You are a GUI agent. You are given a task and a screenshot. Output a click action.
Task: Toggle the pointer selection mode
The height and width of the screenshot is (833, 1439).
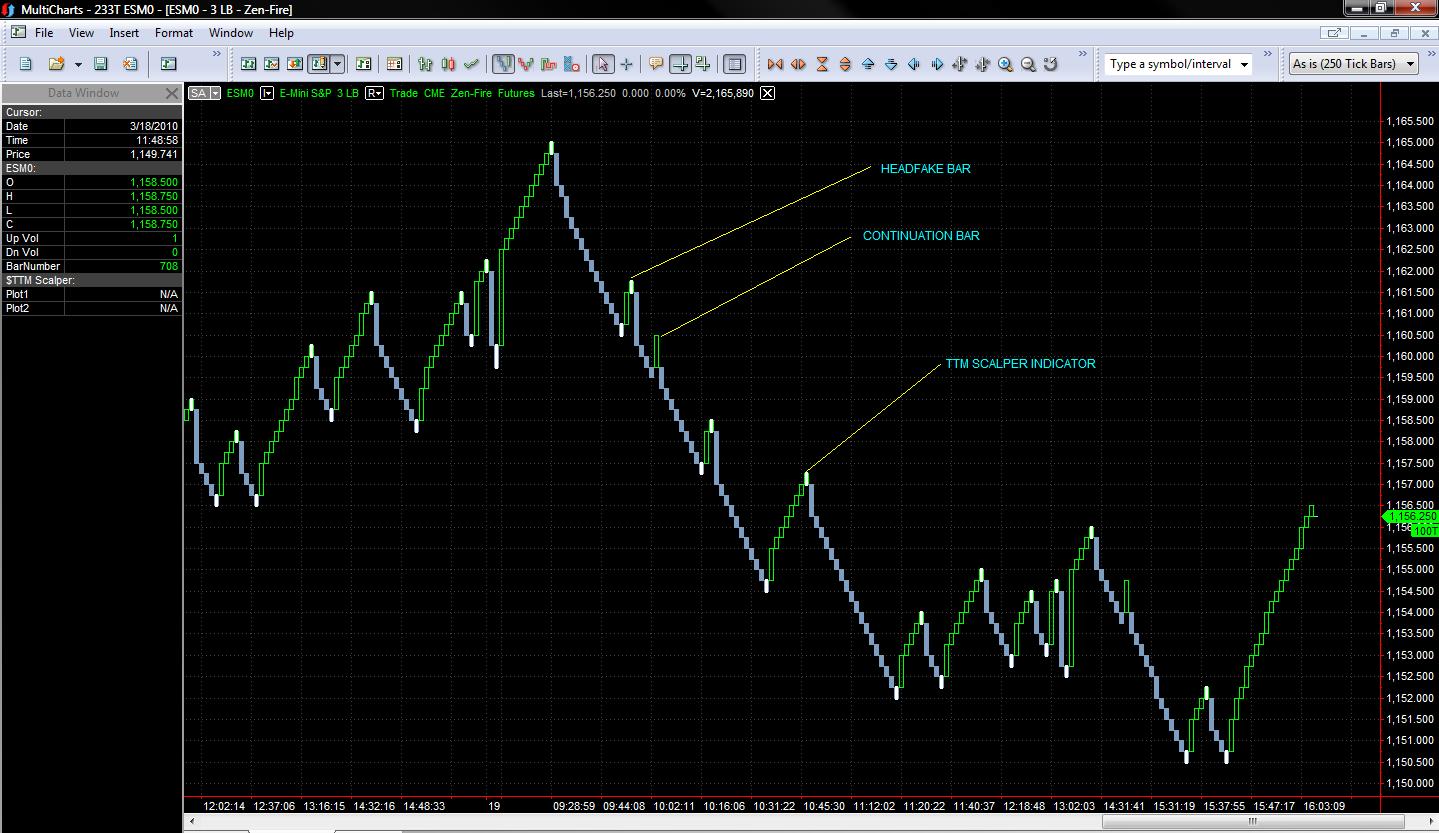tap(602, 64)
